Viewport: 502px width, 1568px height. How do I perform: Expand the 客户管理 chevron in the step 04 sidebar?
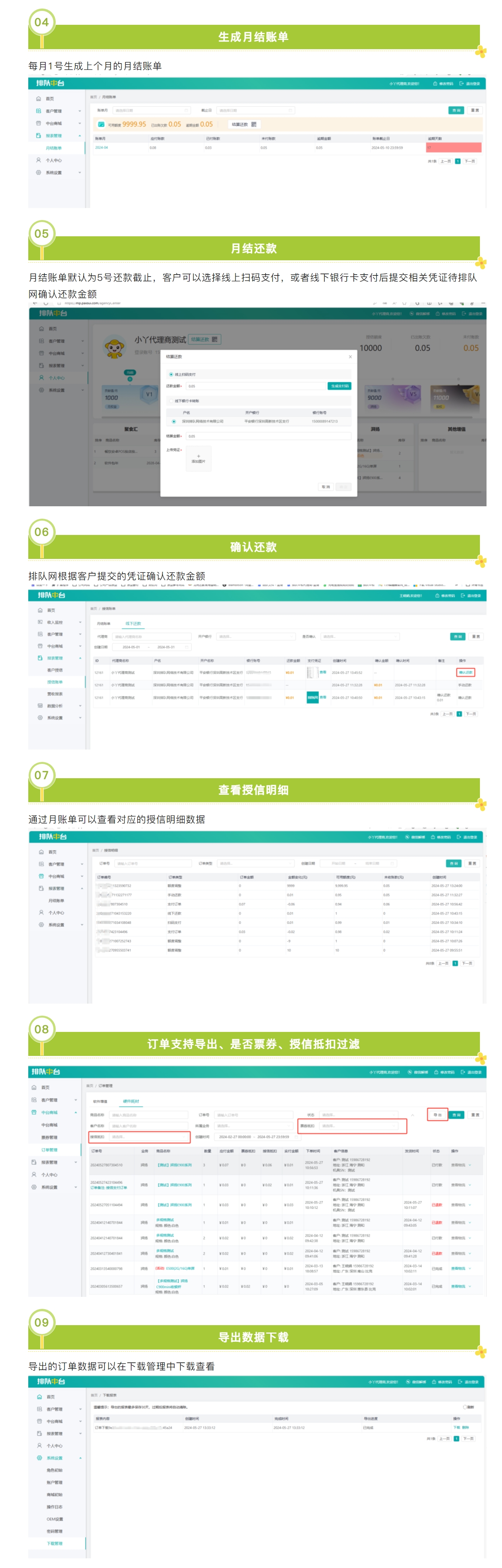click(80, 112)
